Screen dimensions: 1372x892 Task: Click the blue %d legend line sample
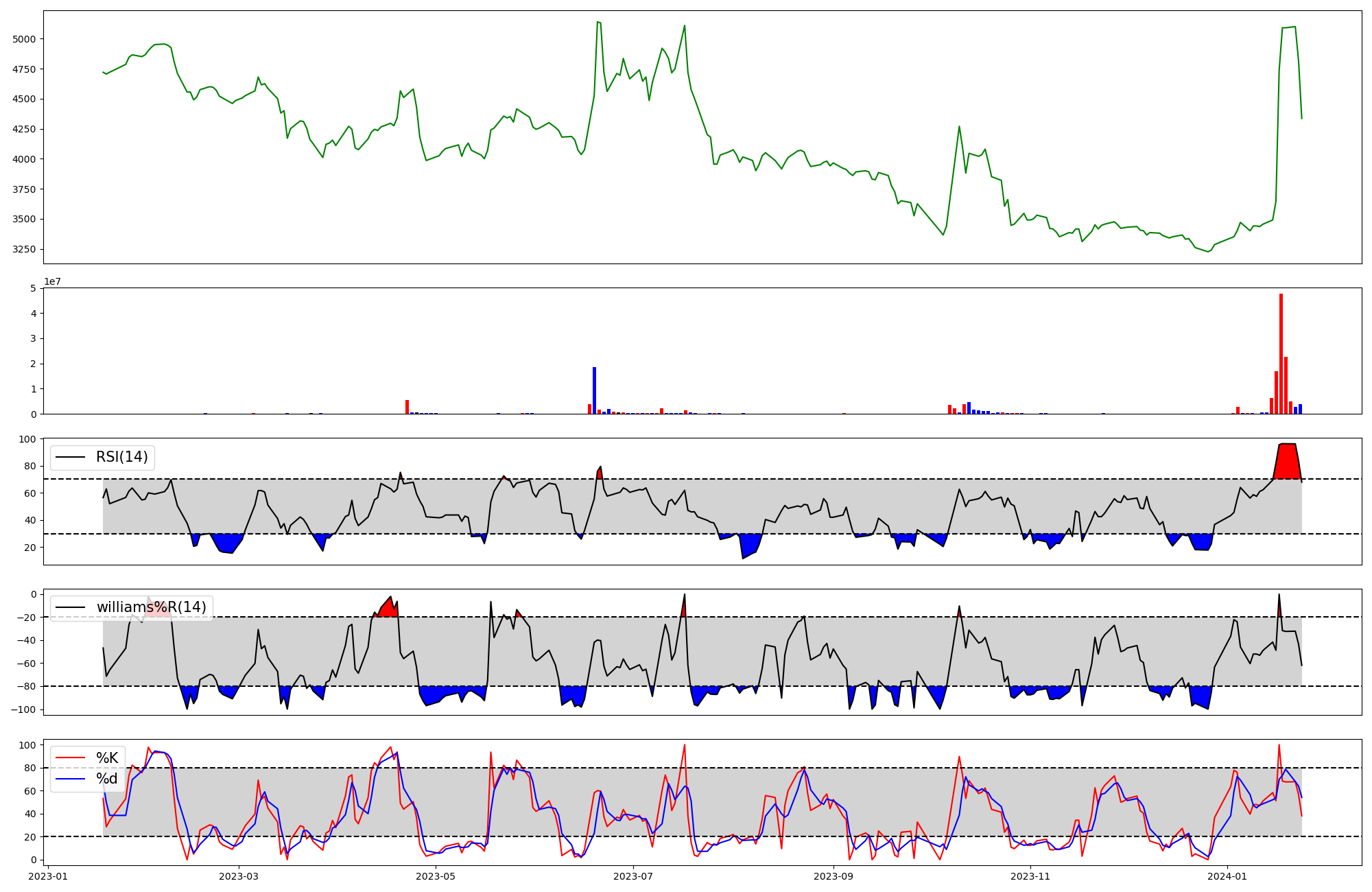click(70, 779)
